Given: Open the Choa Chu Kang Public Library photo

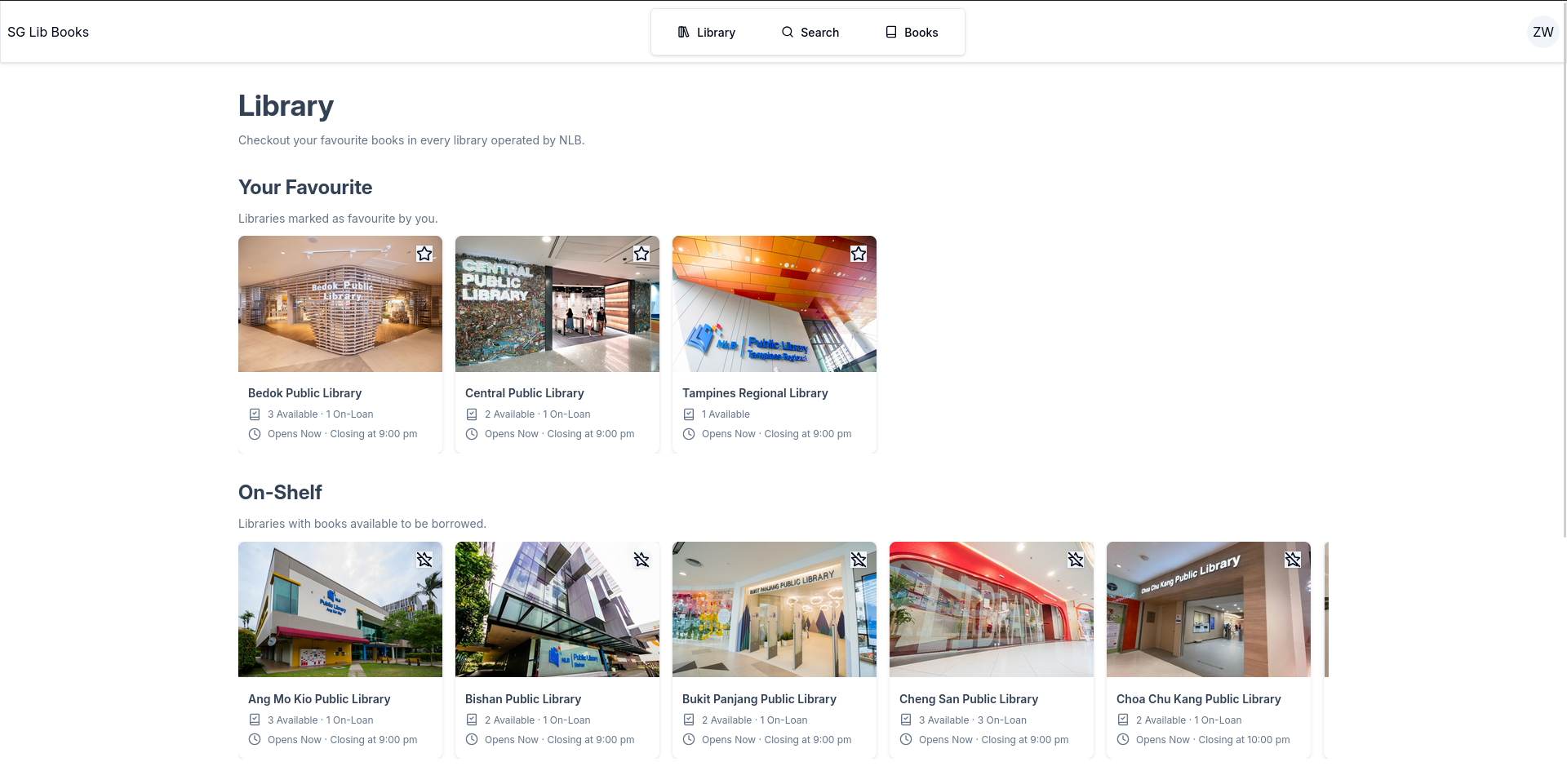Looking at the screenshot, I should 1209,609.
